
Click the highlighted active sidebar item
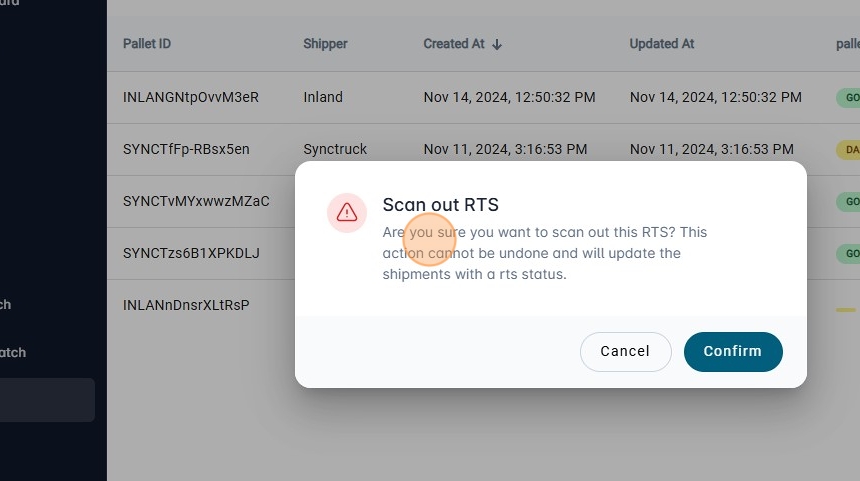[47, 400]
